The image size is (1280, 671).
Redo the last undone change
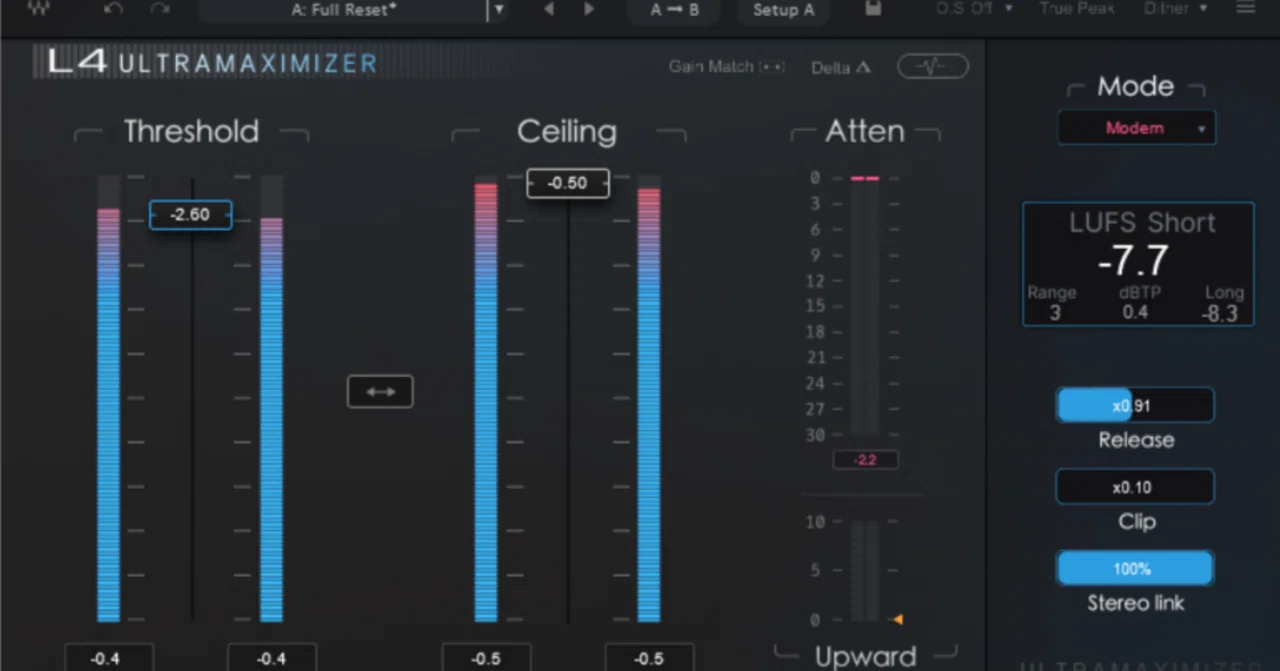(x=160, y=9)
